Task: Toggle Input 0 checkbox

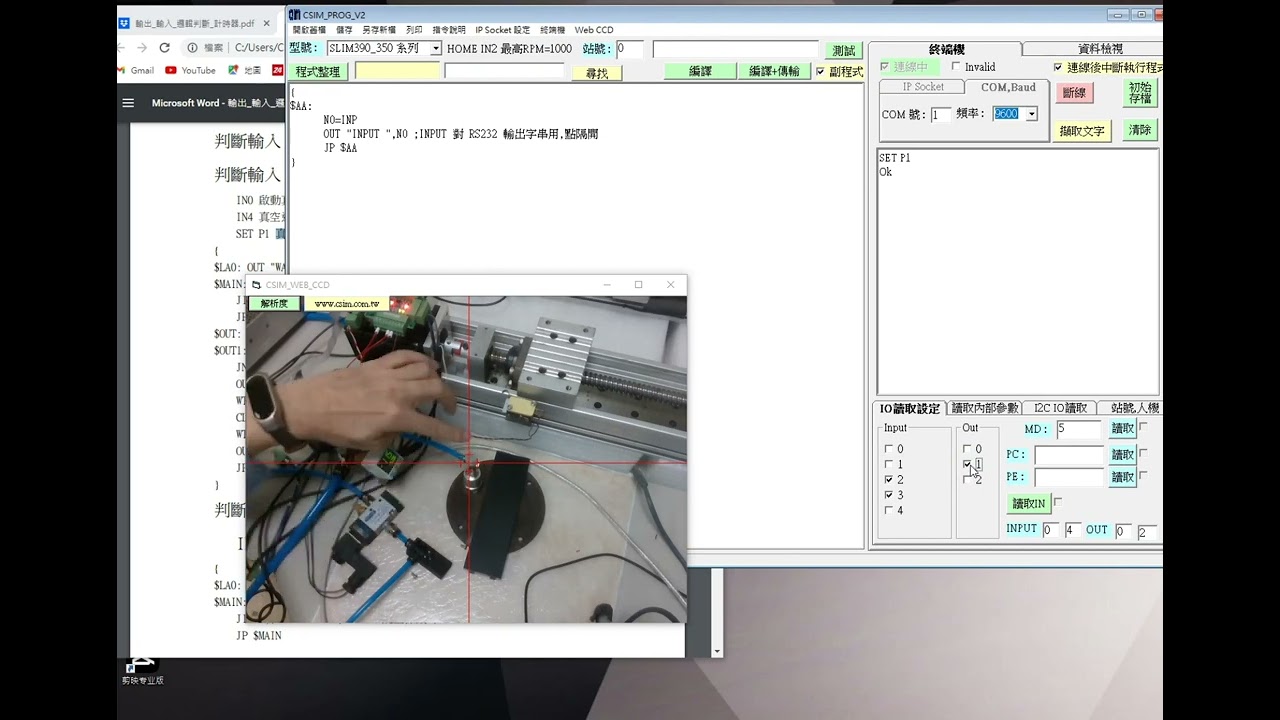Action: (x=888, y=449)
